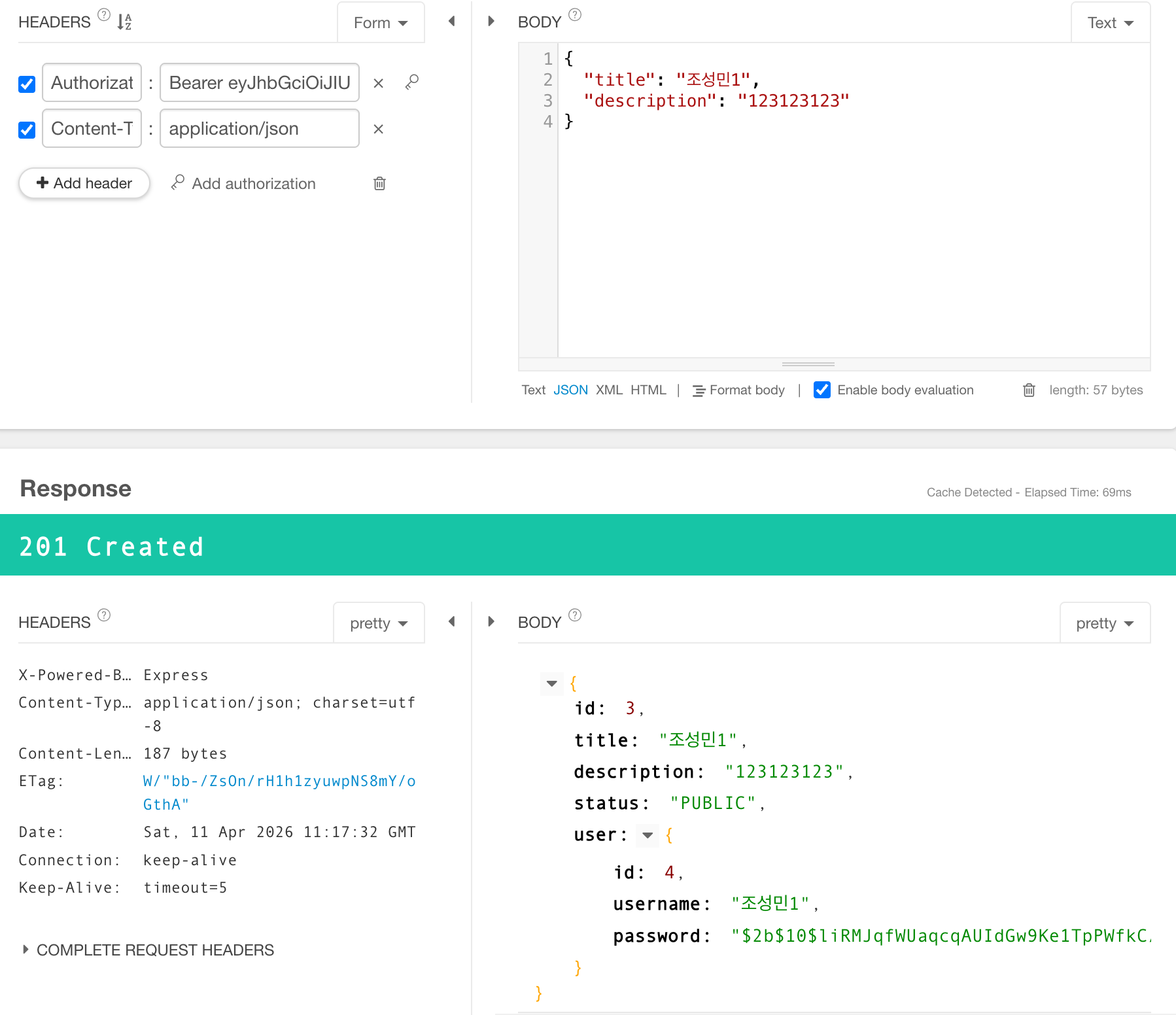This screenshot has width=1176, height=1015.
Task: Uncheck the Content-Type header checkbox
Action: pyautogui.click(x=27, y=129)
